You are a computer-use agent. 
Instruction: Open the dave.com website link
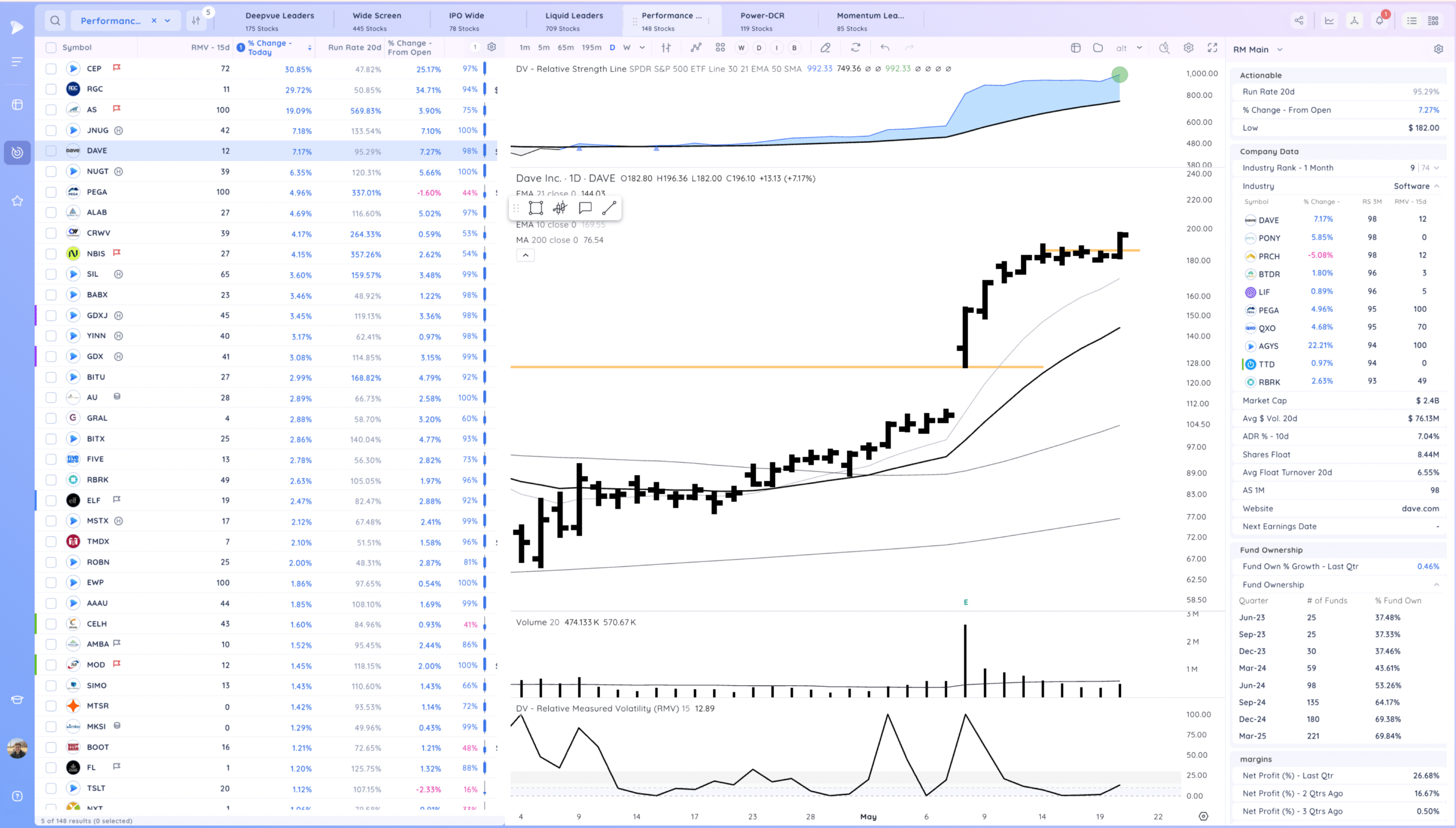coord(1420,508)
